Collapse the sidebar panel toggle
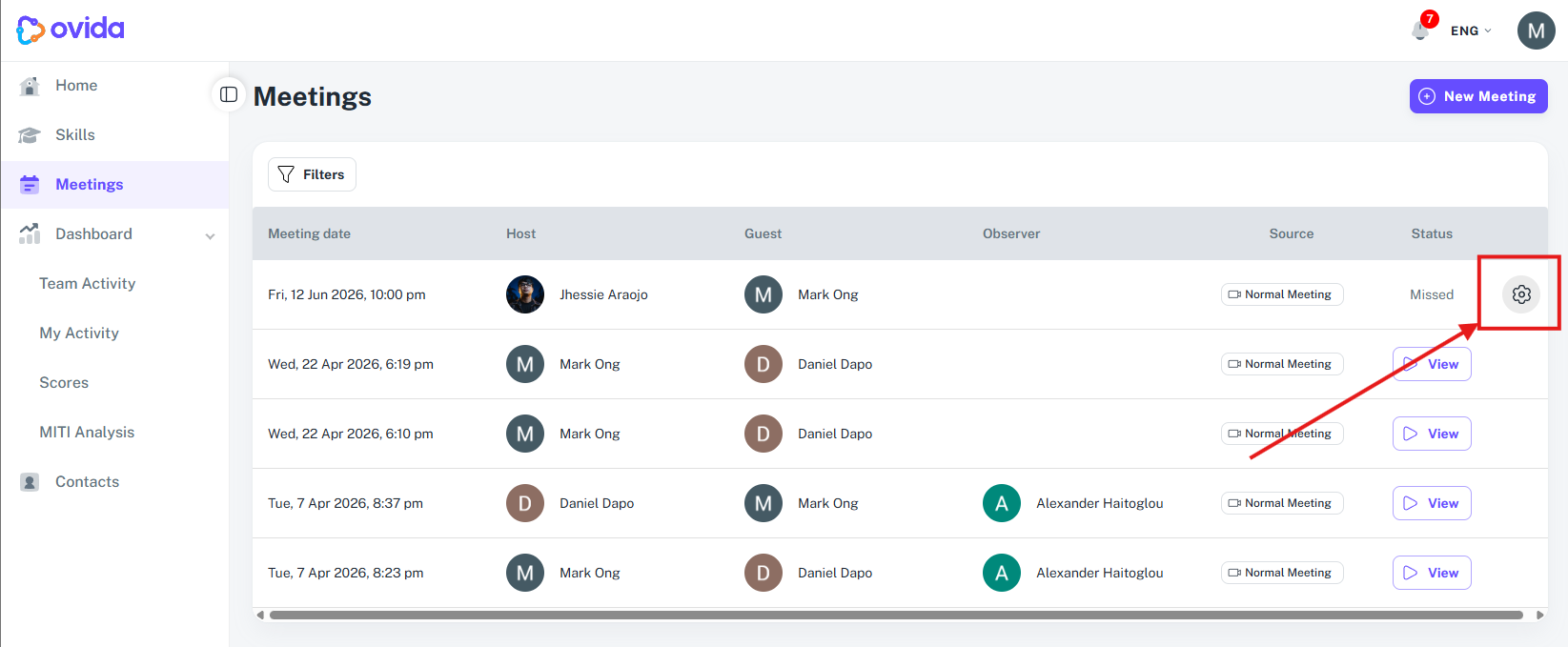1568x647 pixels. pyautogui.click(x=229, y=94)
